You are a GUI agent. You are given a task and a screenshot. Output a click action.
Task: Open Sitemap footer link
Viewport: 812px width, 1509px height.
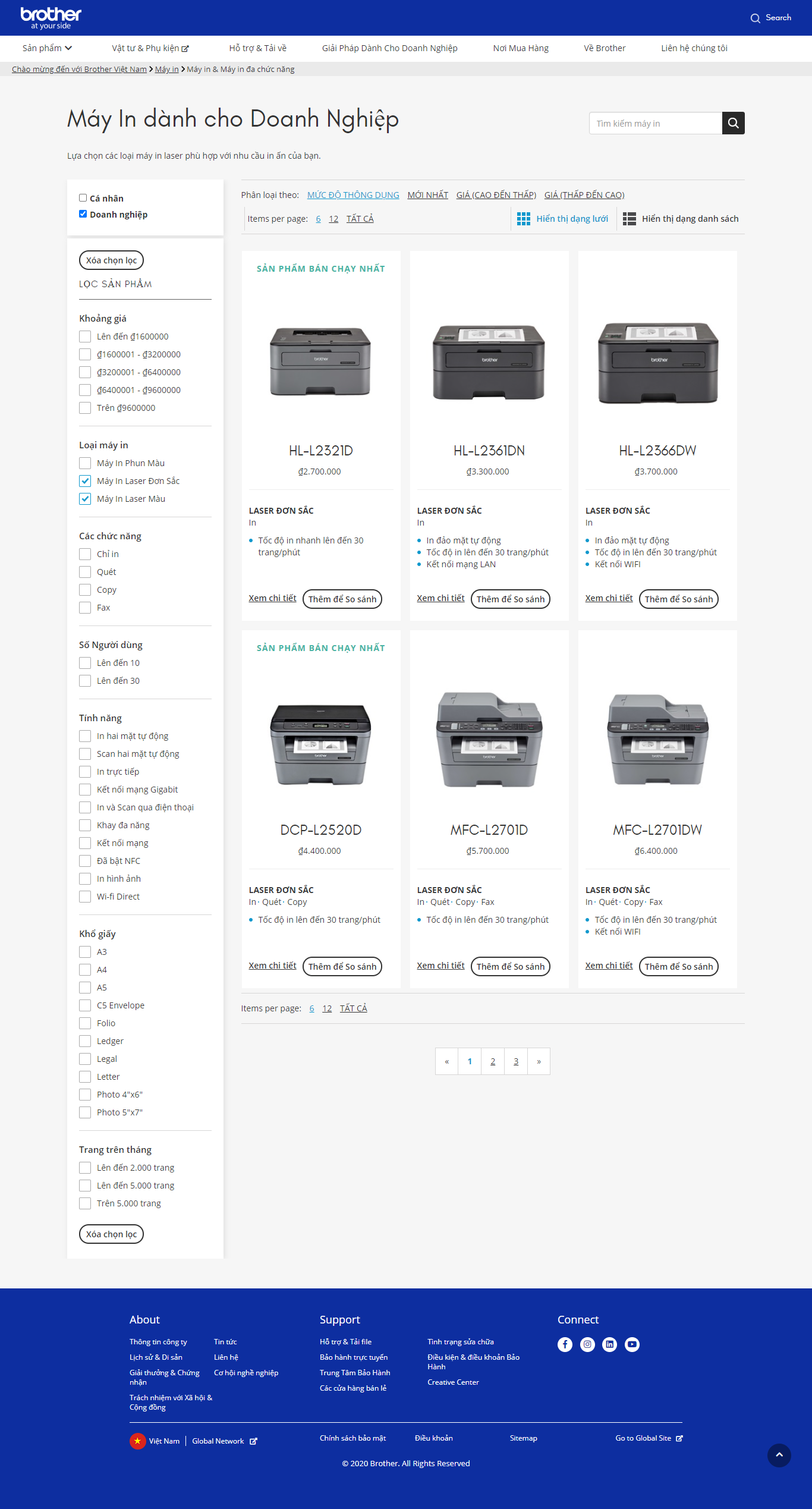[x=523, y=1438]
